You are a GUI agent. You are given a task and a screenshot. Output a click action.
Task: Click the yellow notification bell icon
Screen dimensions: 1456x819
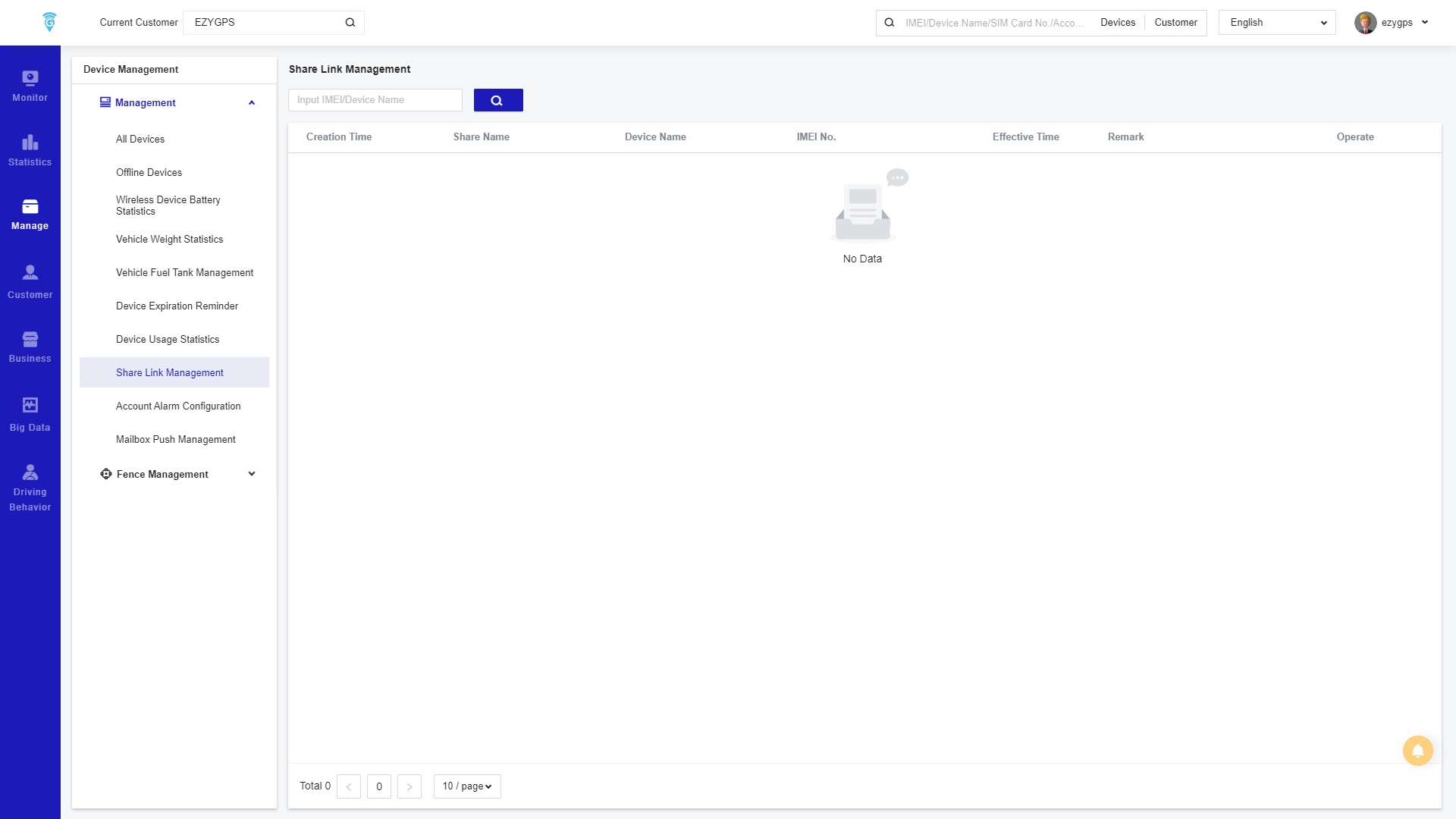[1417, 751]
